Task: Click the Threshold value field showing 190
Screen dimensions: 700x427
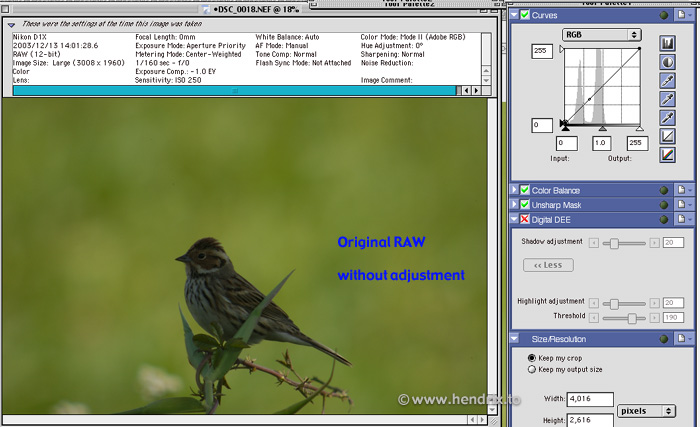Action: point(673,318)
